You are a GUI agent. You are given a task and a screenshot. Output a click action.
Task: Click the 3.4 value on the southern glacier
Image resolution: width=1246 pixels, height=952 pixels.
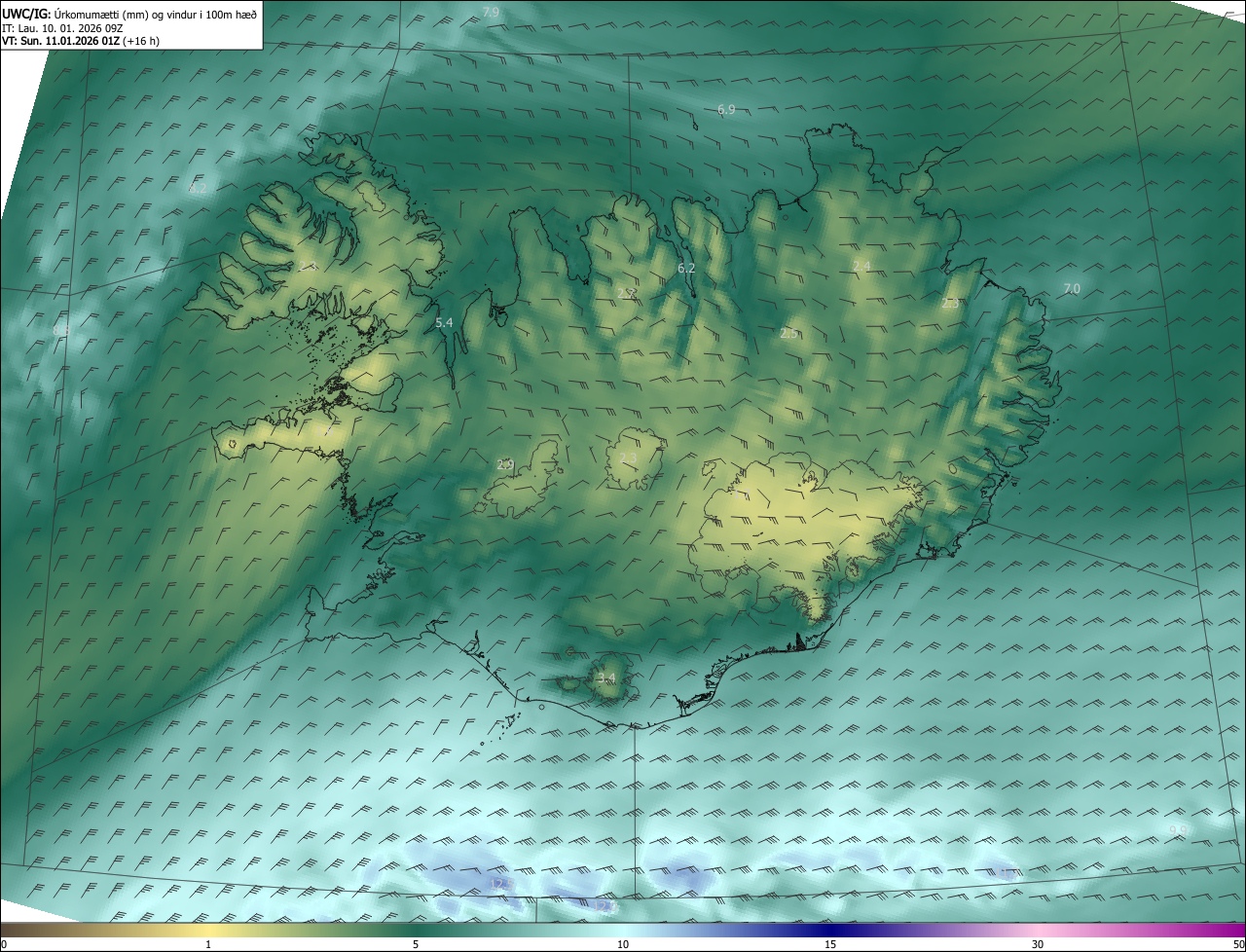coord(606,677)
